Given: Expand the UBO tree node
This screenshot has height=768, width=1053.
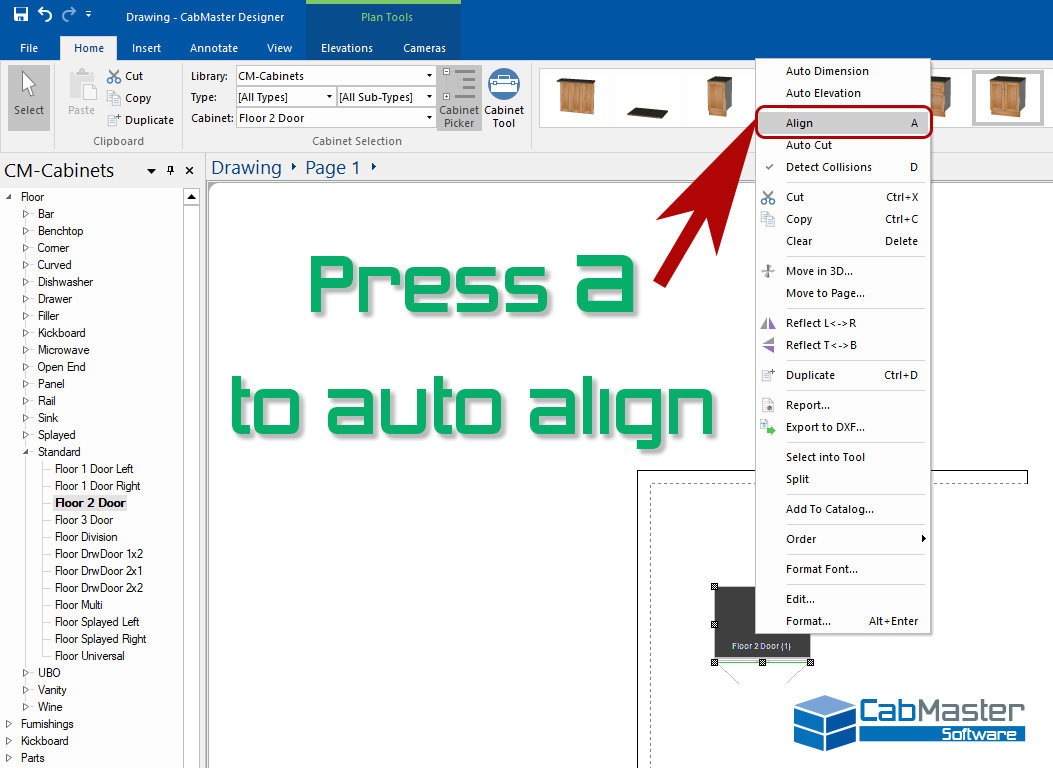Looking at the screenshot, I should click(26, 673).
